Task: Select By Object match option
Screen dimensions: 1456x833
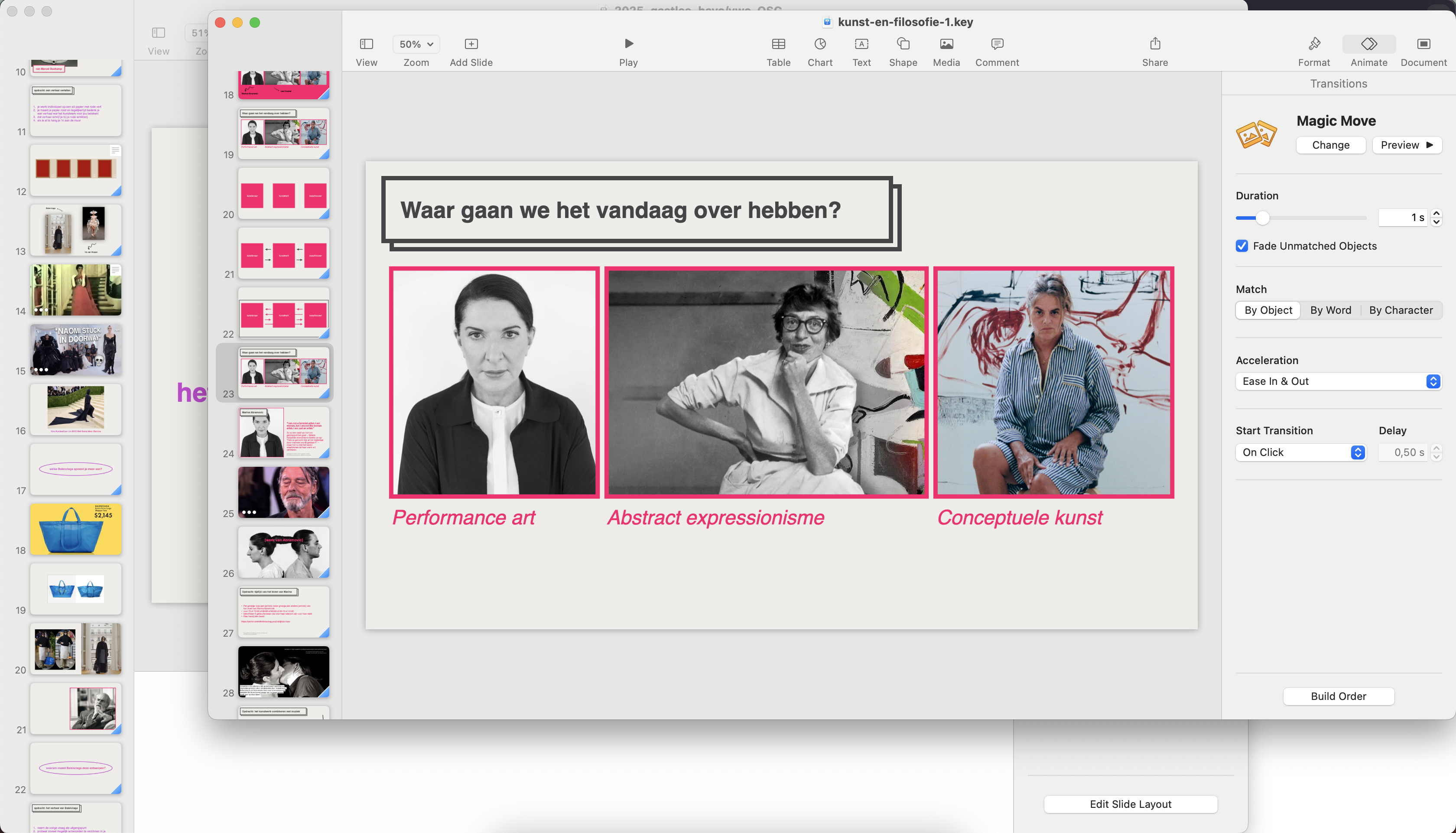Action: 1267,310
